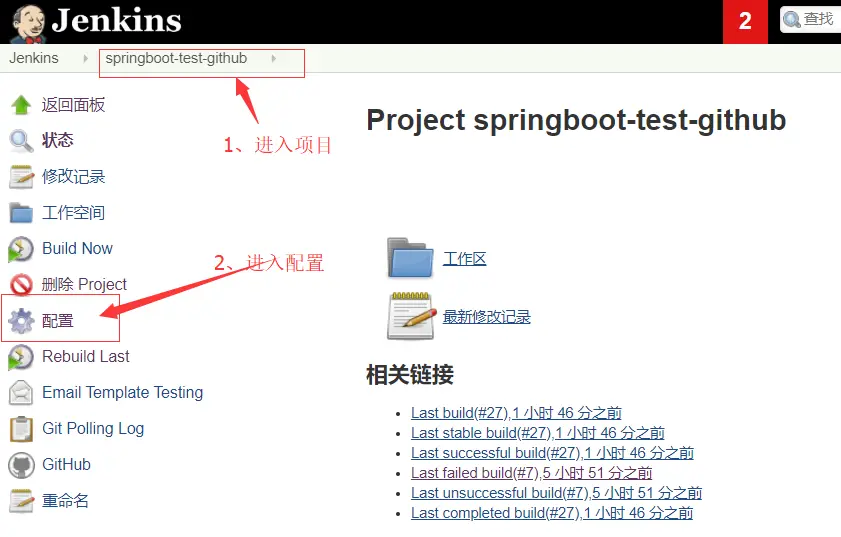The image size is (841, 537).
Task: Click the search magnifier icon in header
Action: (x=792, y=20)
